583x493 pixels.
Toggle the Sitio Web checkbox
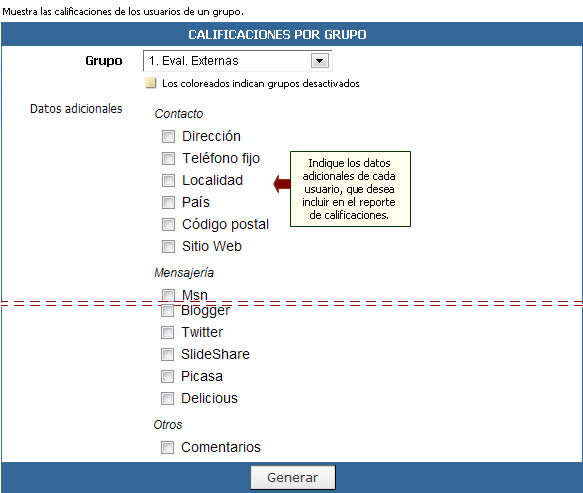point(168,246)
